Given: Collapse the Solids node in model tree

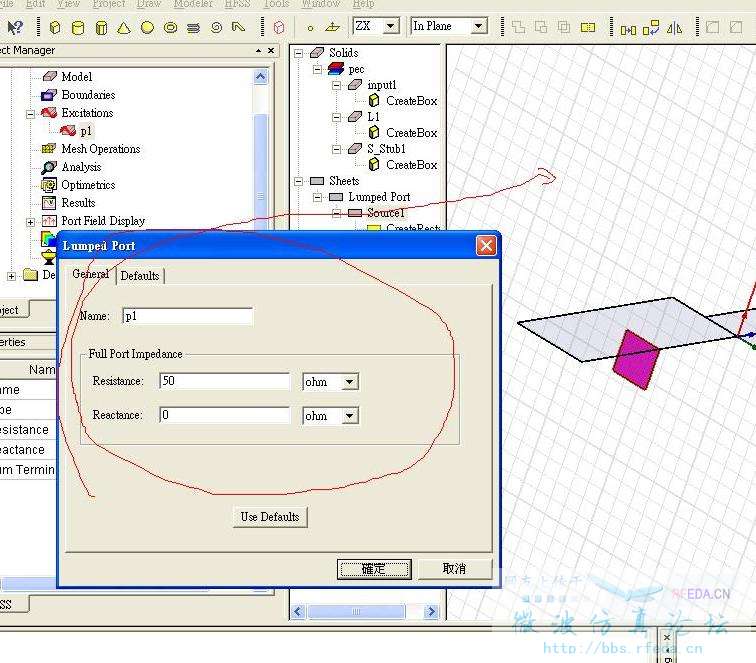Looking at the screenshot, I should tap(298, 53).
